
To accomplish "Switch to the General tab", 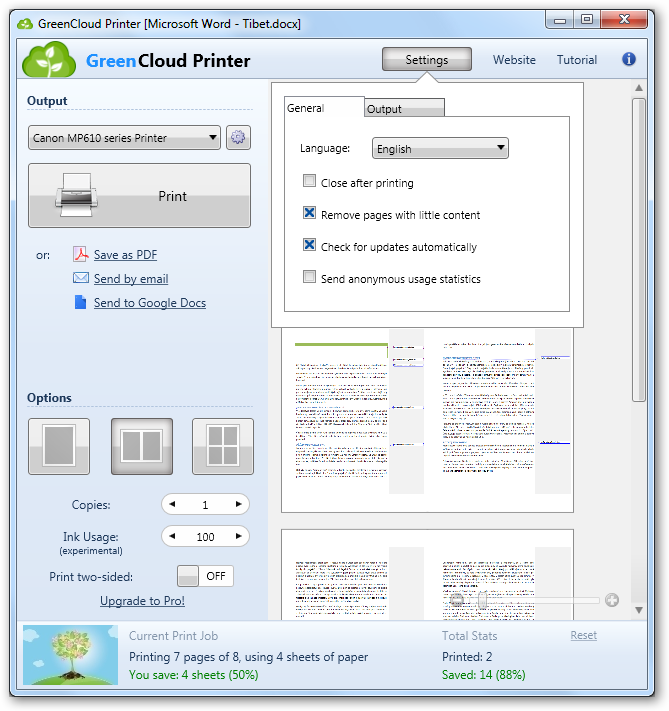I will click(x=324, y=107).
